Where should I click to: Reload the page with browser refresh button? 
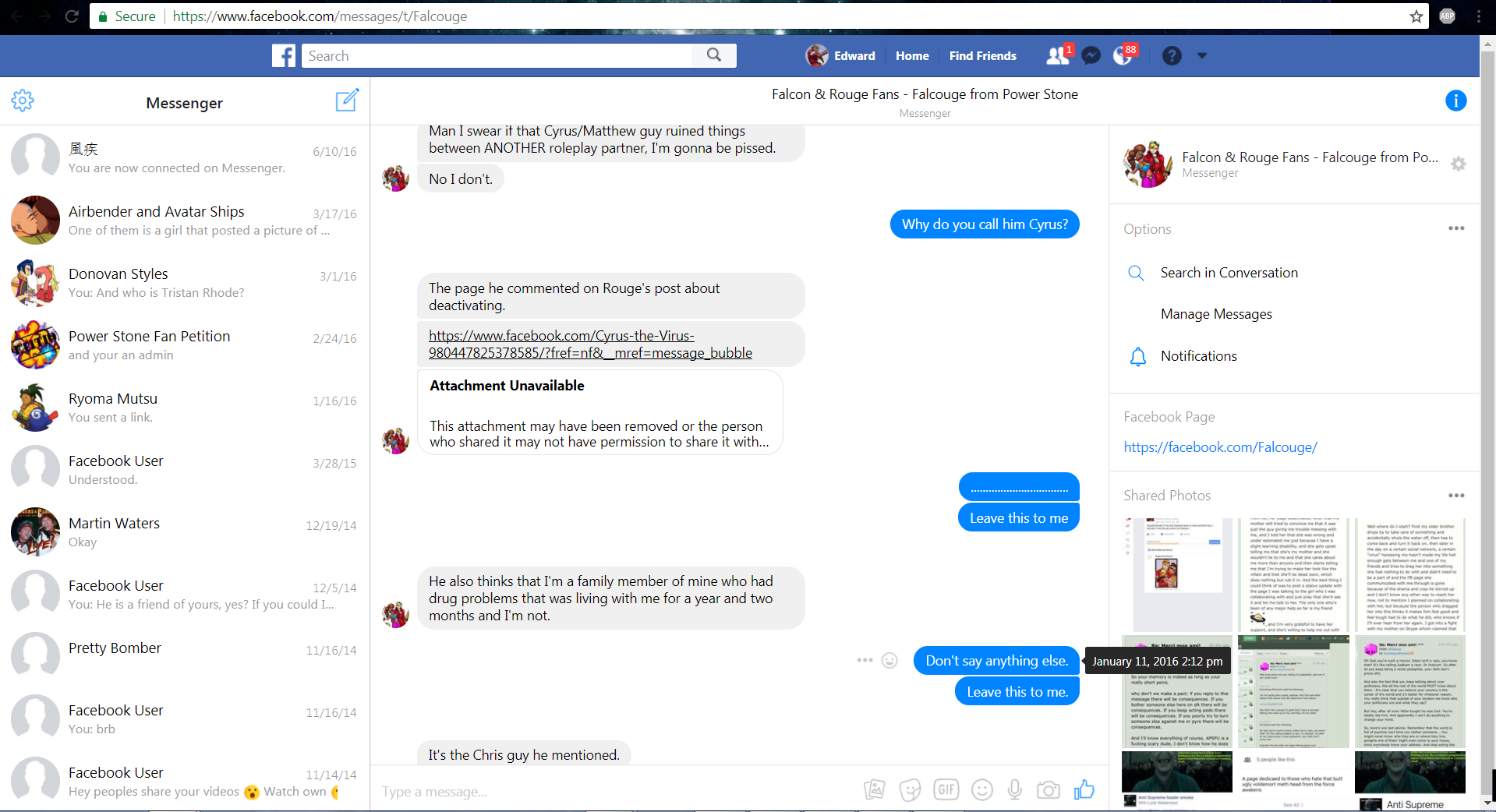[72, 16]
